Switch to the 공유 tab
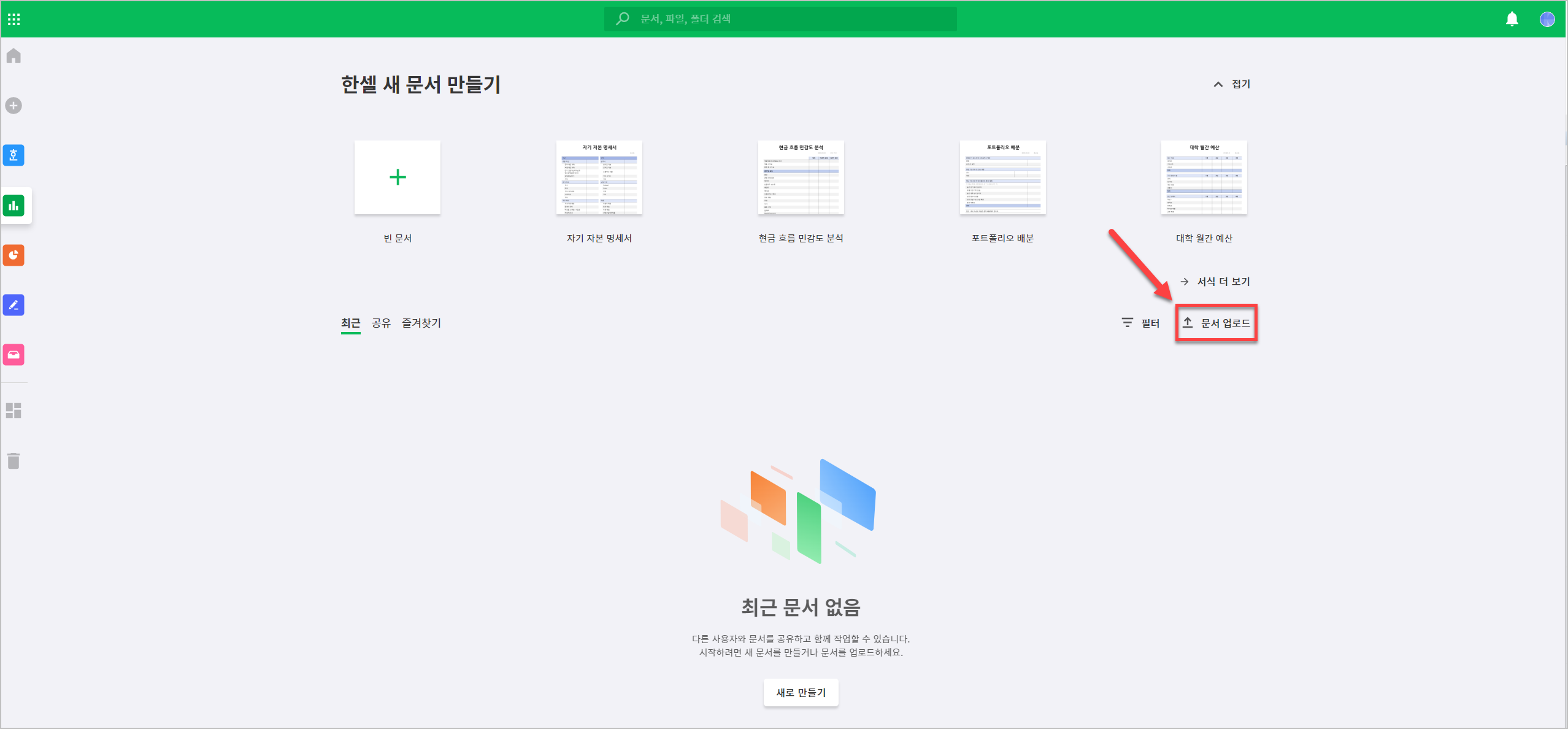The height and width of the screenshot is (729, 1568). [x=381, y=323]
